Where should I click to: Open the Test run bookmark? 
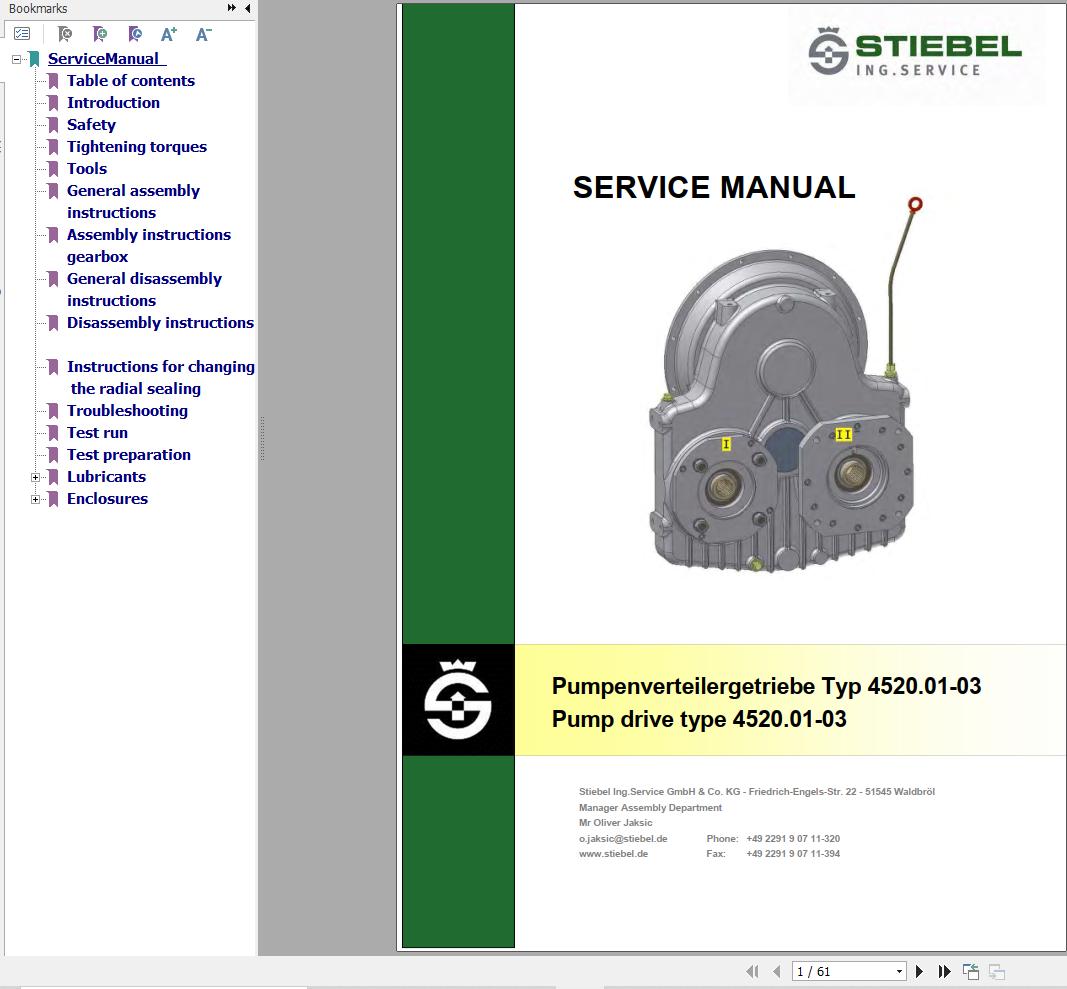(x=97, y=433)
